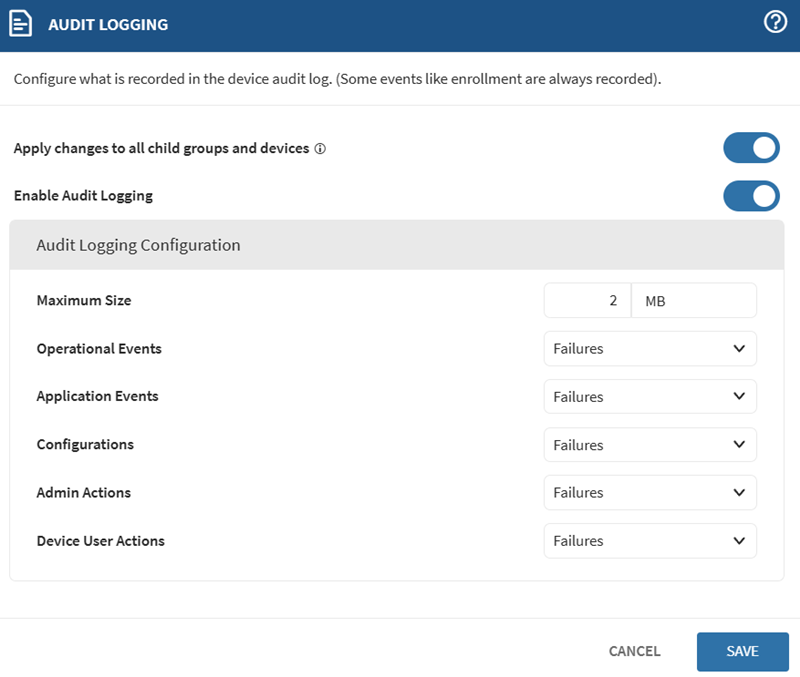Open help via the question mark icon
The width and height of the screenshot is (800, 677).
coord(775,22)
